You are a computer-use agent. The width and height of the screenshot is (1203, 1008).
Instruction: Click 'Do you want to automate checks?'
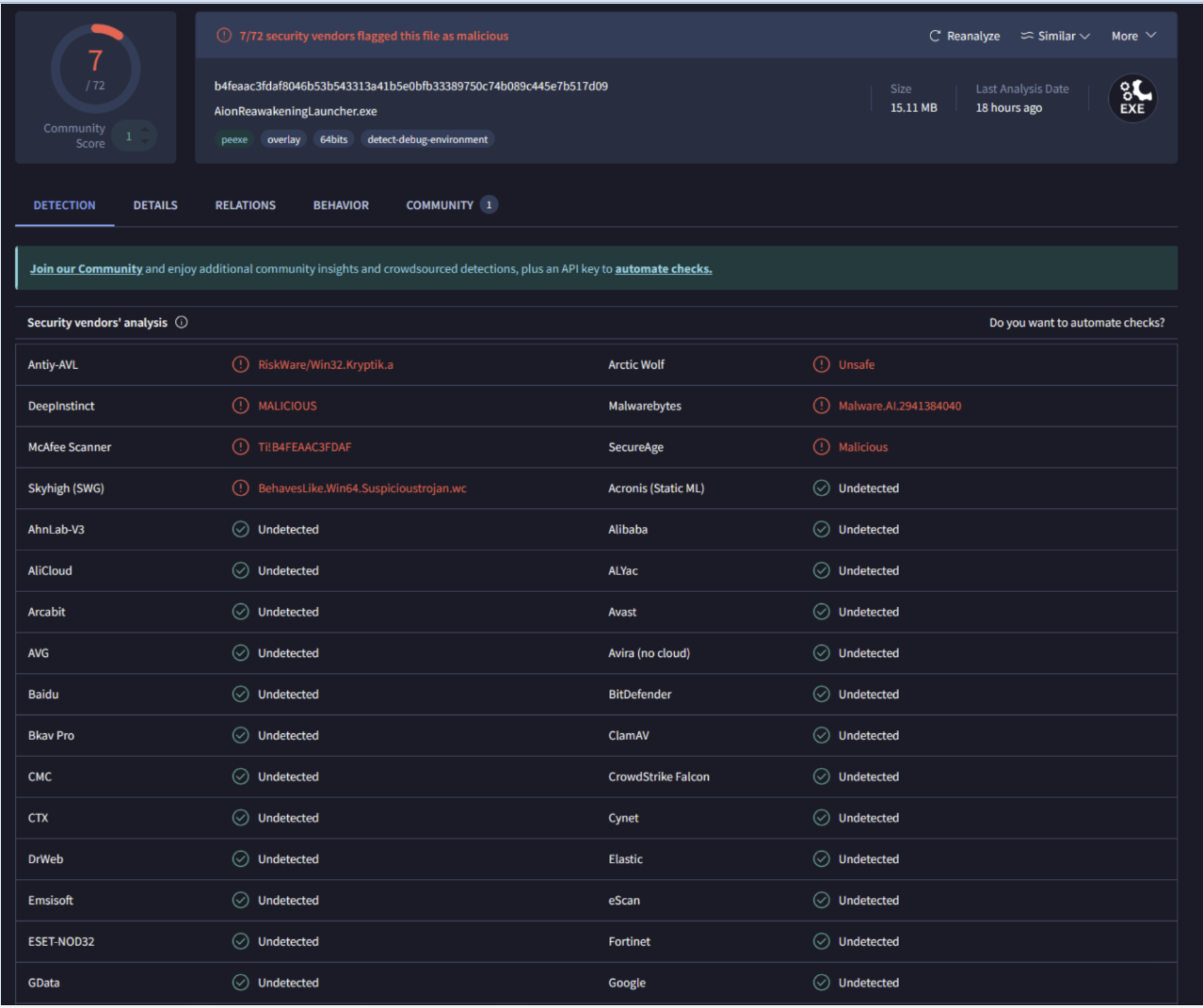[x=1077, y=323]
